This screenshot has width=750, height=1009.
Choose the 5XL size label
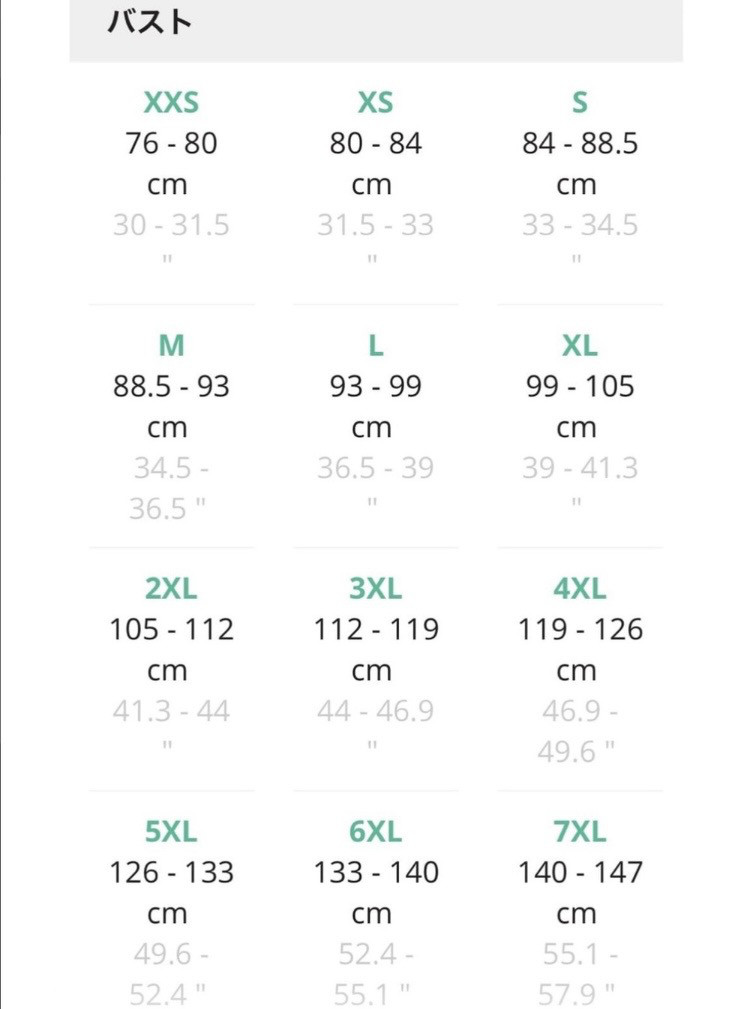(x=171, y=831)
